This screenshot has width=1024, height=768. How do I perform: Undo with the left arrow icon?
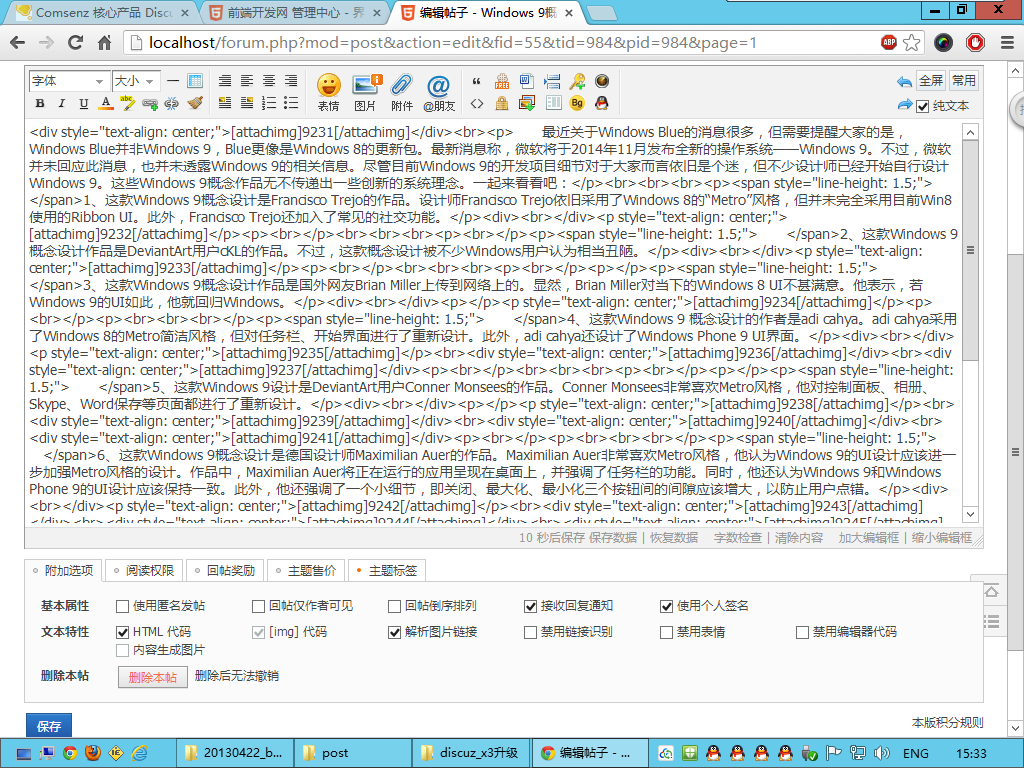point(904,82)
